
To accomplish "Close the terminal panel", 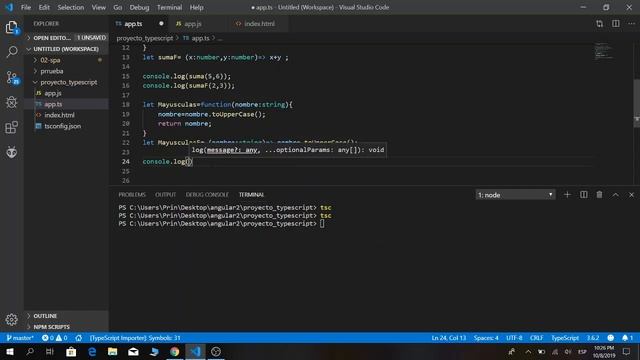I will tap(631, 195).
